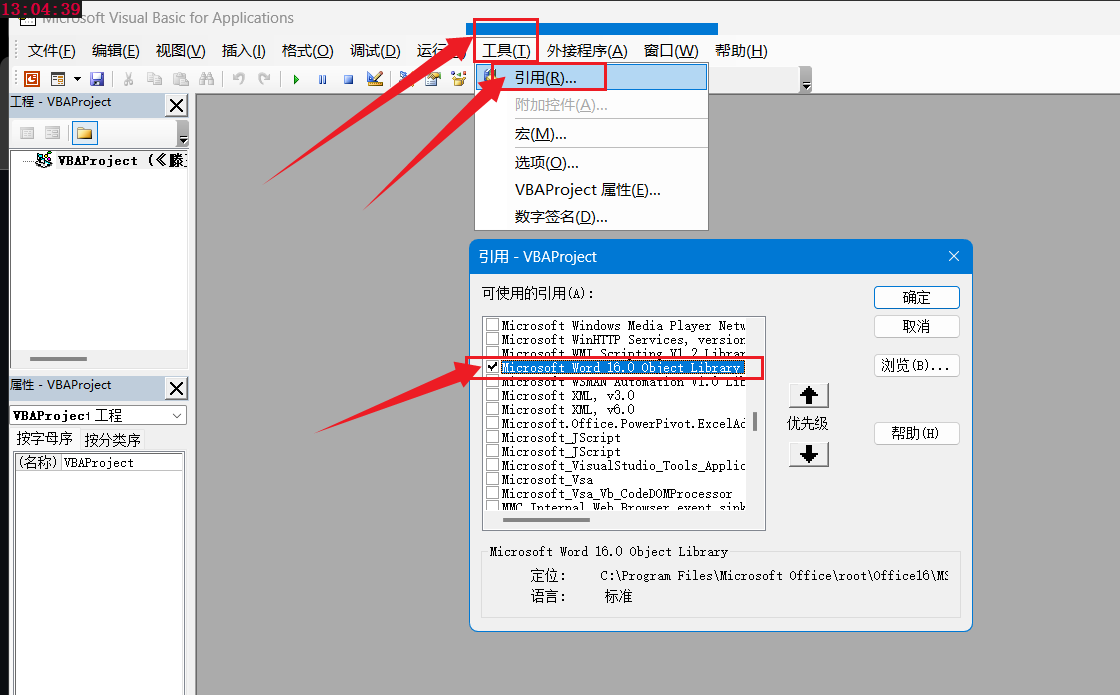
Task: Open the 编辑(E) menu
Action: (116, 51)
